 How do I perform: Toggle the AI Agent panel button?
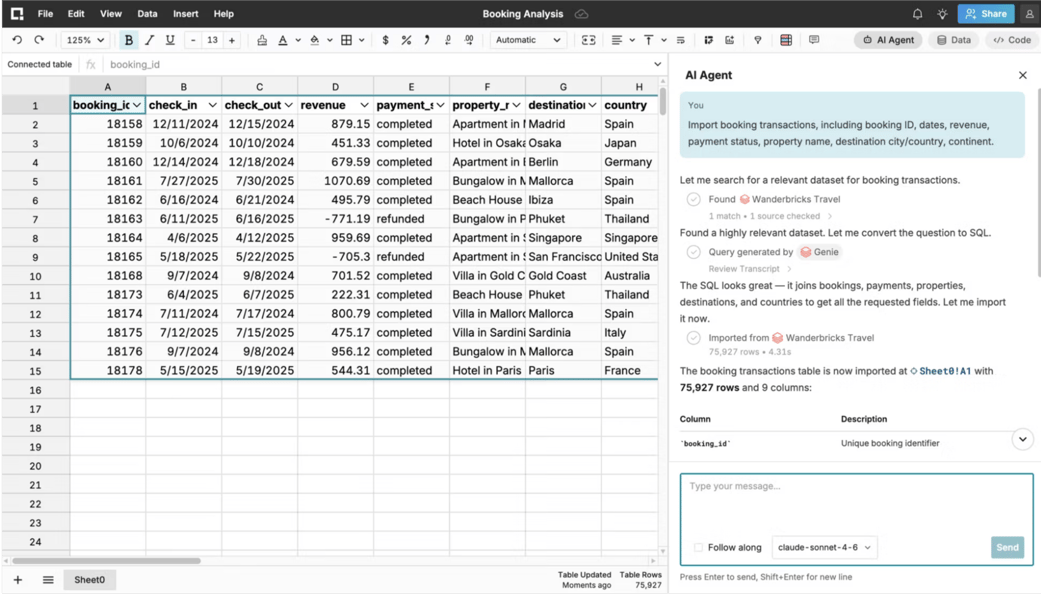888,40
